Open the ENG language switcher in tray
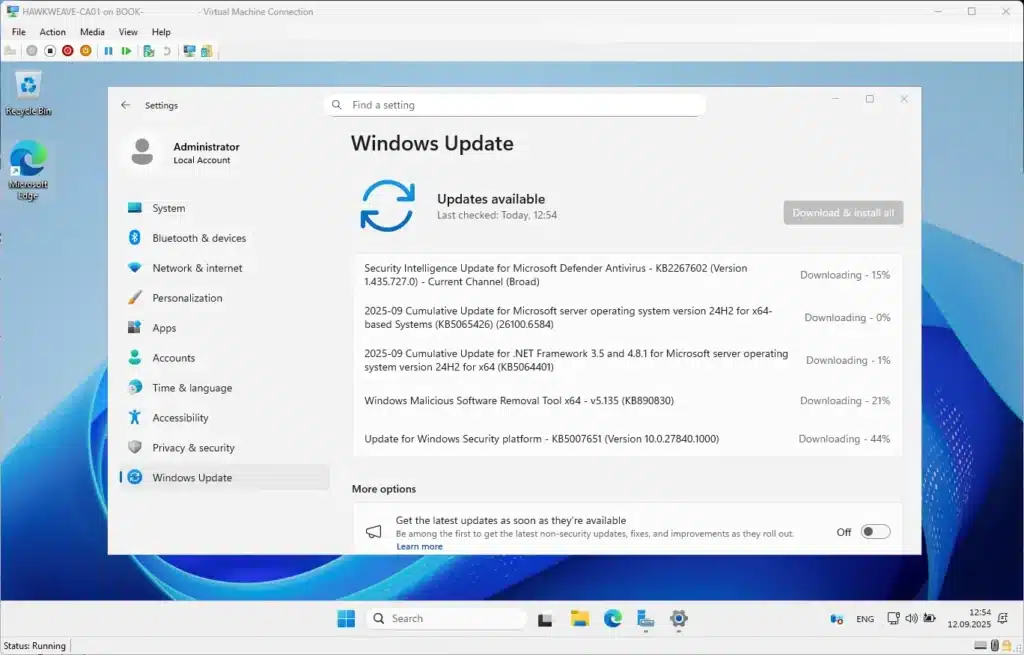The image size is (1024, 655). (865, 619)
